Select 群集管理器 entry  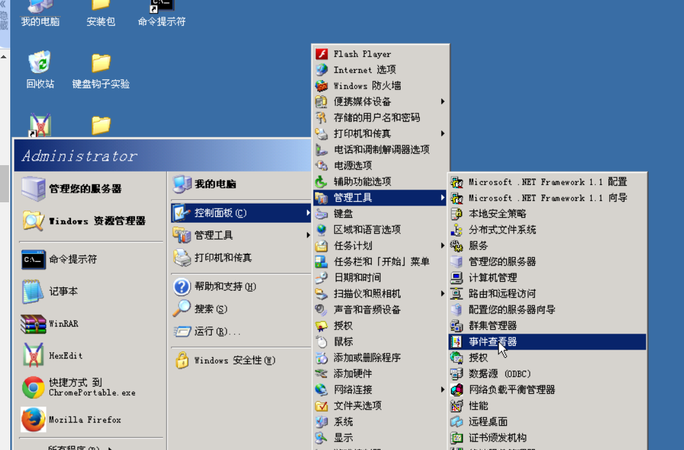[547, 326]
